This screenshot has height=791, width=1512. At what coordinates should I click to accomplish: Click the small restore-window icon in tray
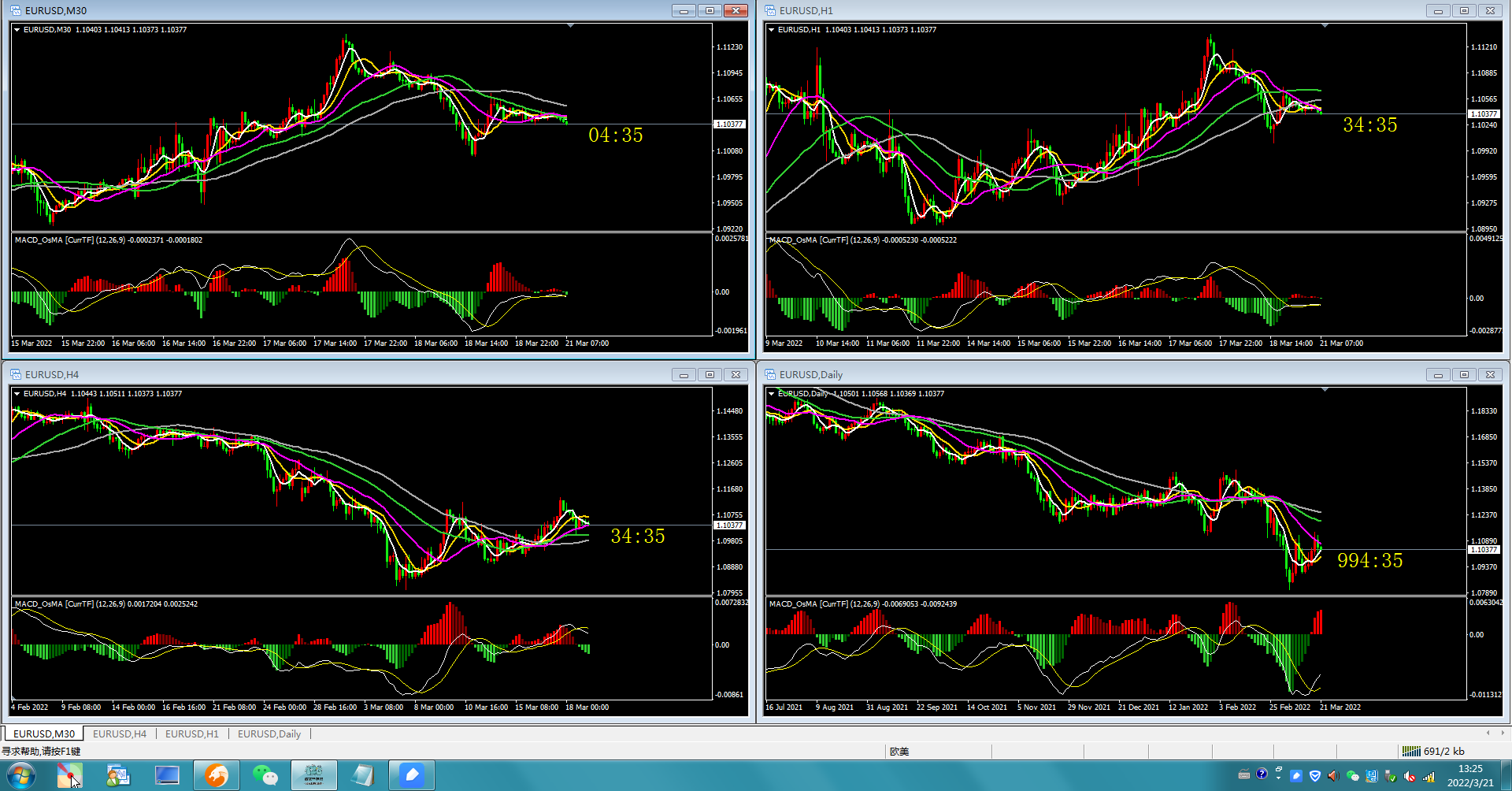(1279, 769)
